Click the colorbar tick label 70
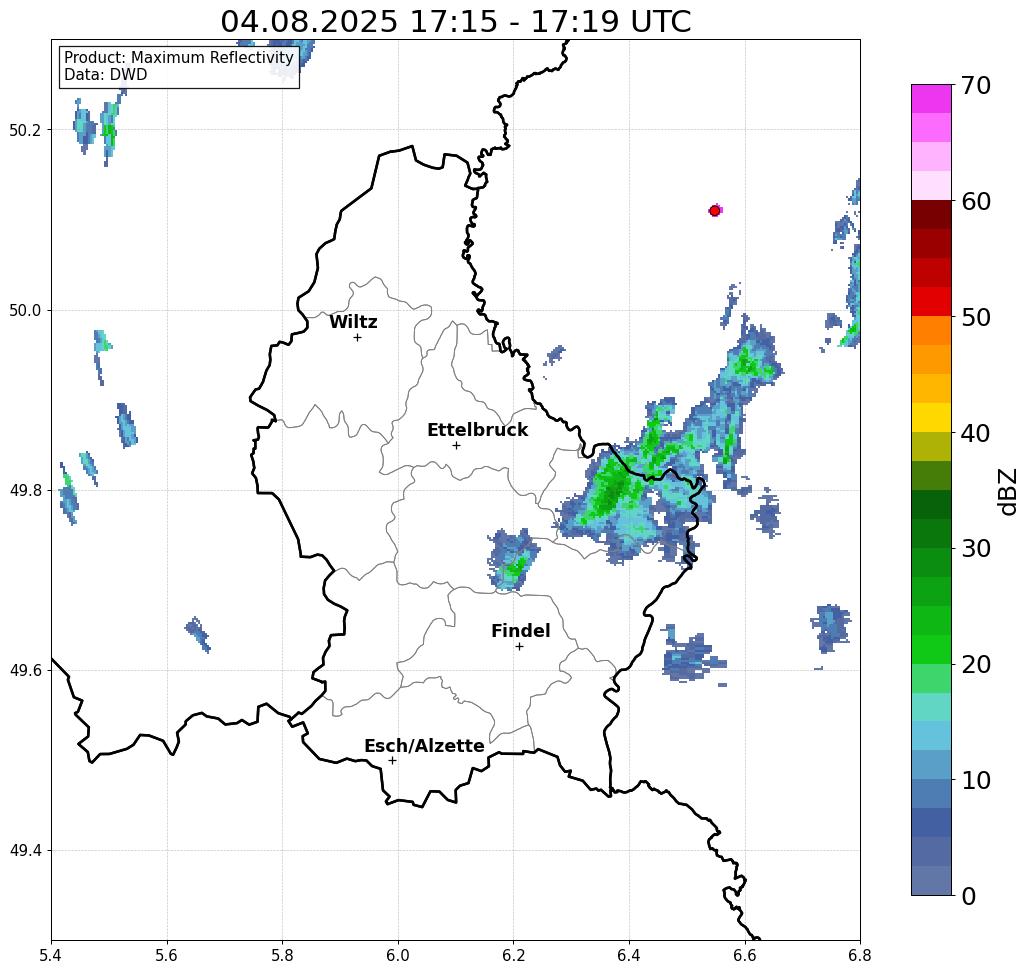The image size is (1029, 973). click(975, 85)
